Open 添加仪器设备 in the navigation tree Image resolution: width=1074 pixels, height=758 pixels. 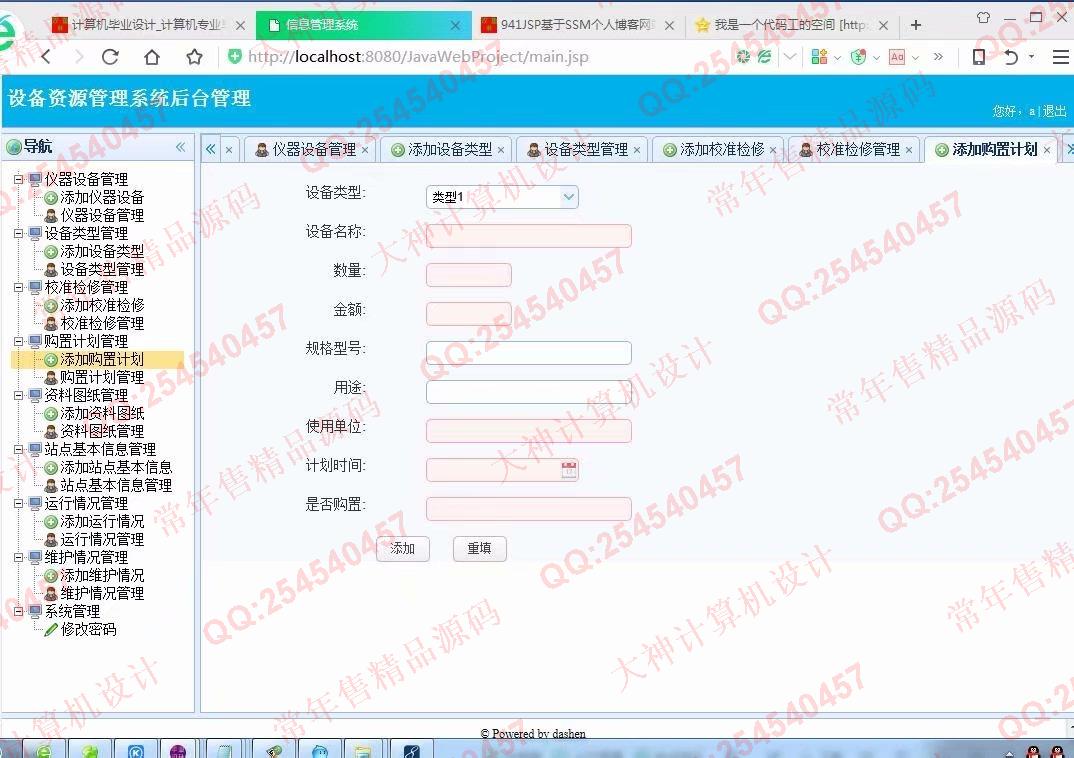(x=102, y=197)
